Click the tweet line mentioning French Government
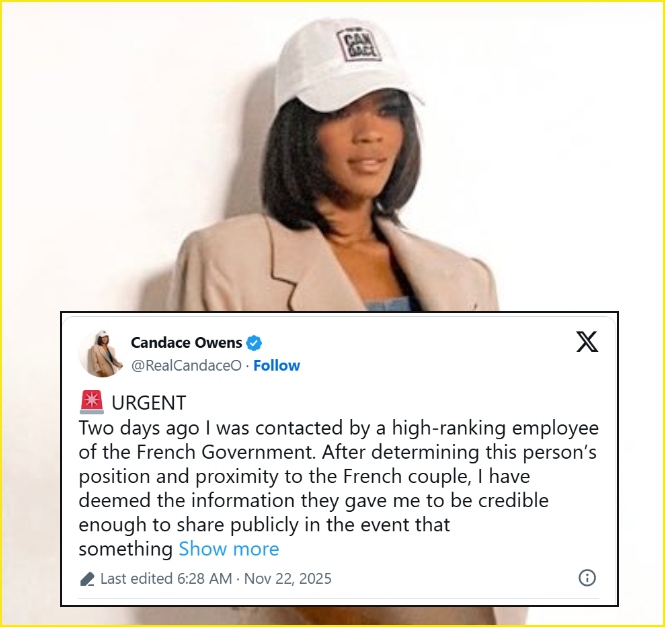The height and width of the screenshot is (627, 665). (x=338, y=453)
